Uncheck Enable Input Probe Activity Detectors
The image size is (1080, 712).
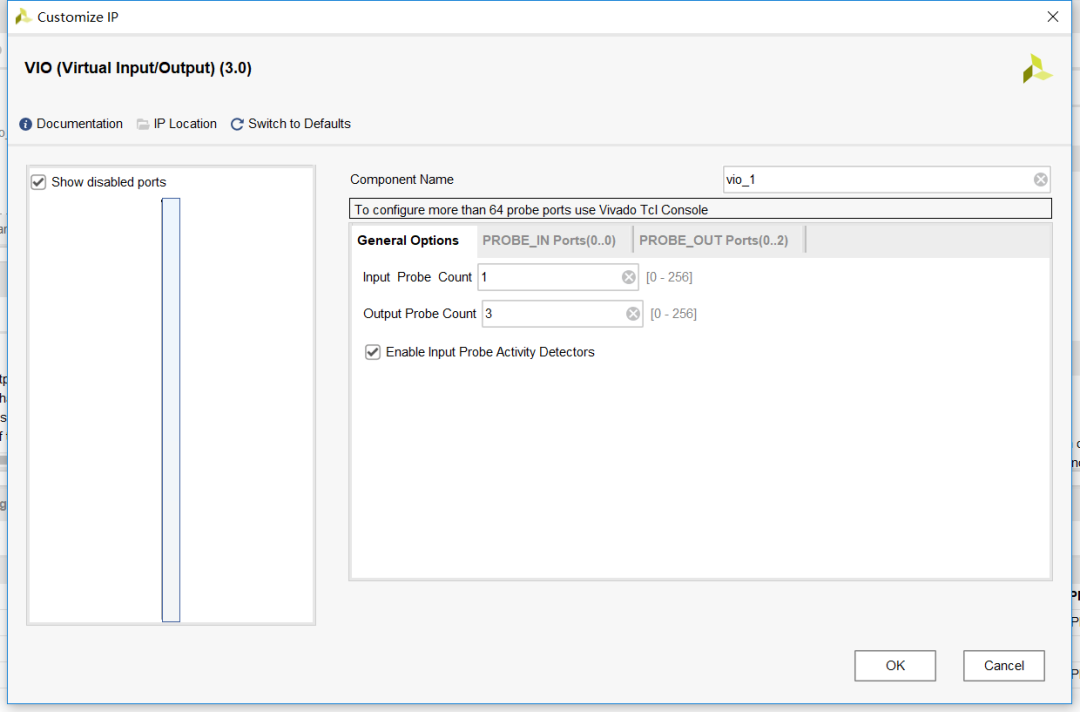click(x=373, y=352)
